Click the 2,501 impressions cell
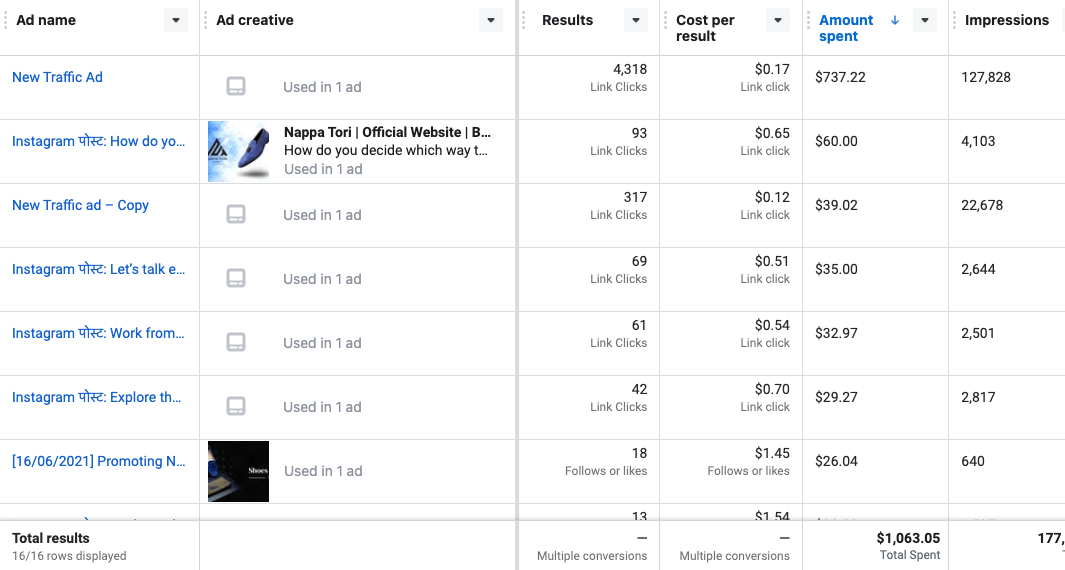This screenshot has height=570, width=1065. (x=977, y=333)
